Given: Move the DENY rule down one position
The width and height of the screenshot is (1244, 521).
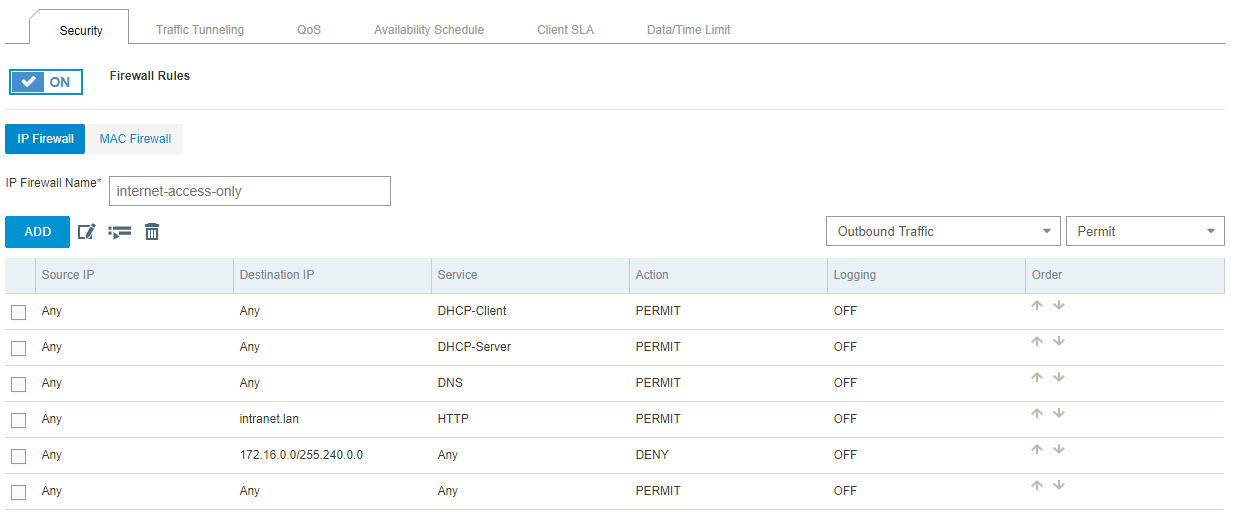Looking at the screenshot, I should 1059,450.
